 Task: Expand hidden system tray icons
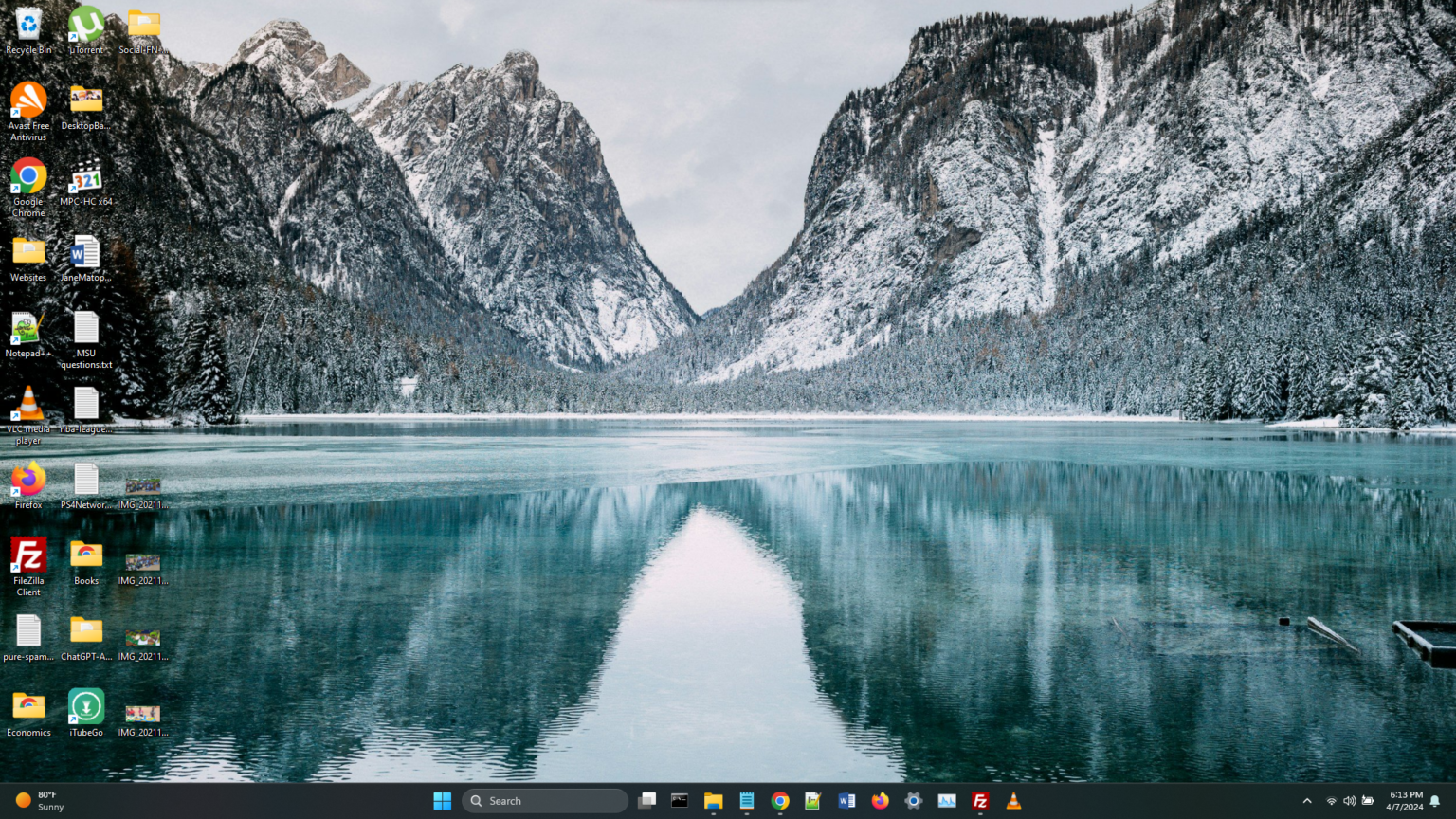tap(1307, 801)
